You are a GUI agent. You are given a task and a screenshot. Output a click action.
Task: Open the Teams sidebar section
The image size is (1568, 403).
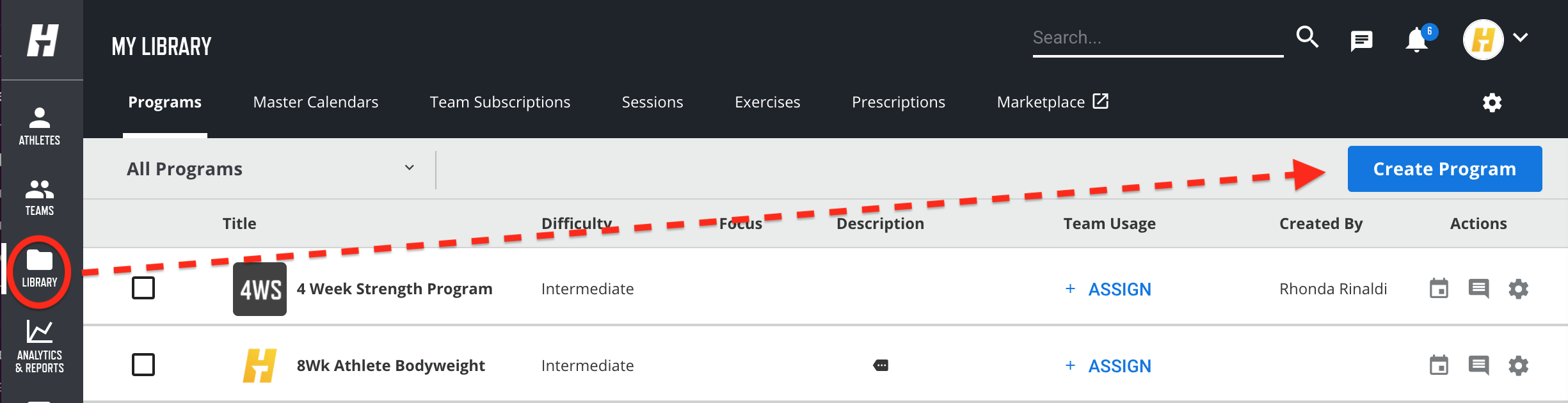[40, 198]
